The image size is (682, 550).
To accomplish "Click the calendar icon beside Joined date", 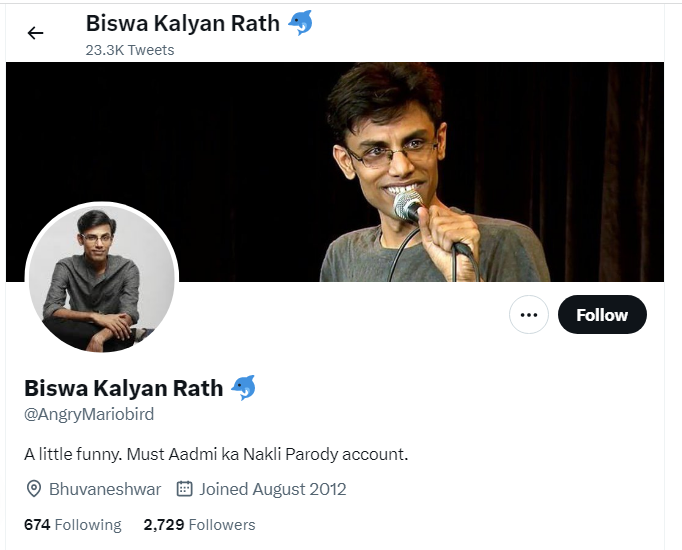I will (x=184, y=489).
